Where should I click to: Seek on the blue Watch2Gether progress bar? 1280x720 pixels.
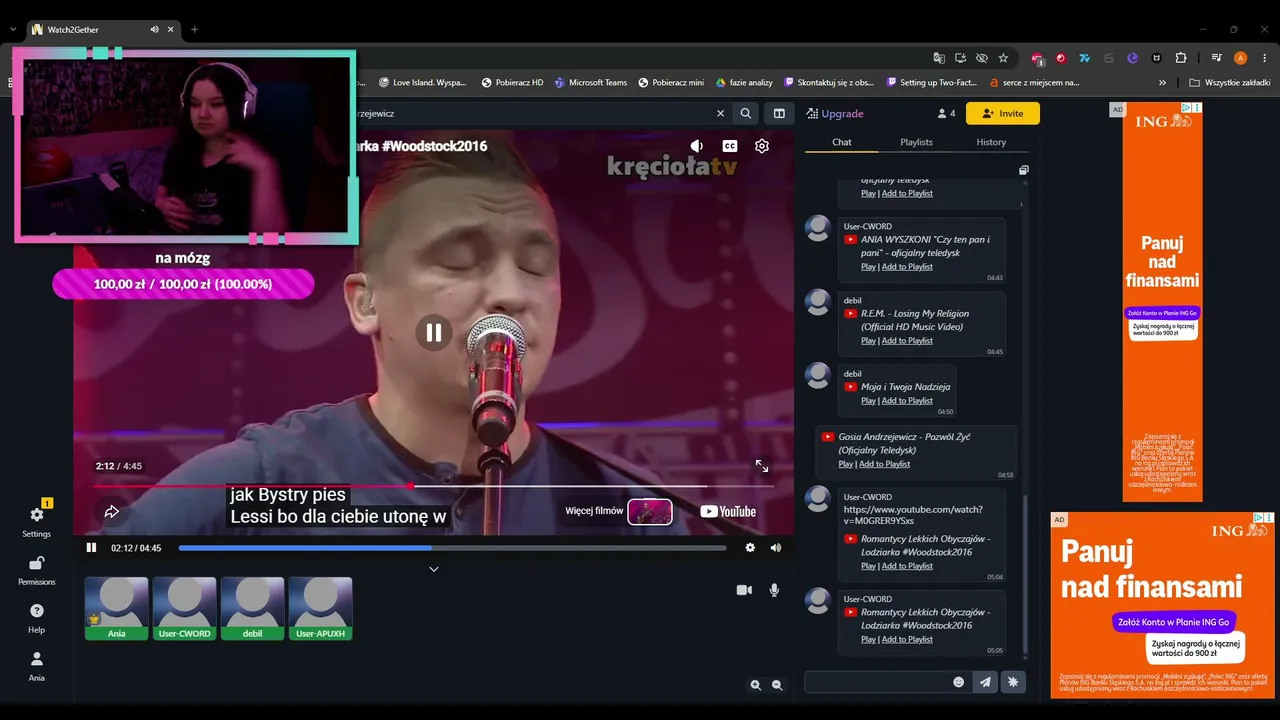453,548
